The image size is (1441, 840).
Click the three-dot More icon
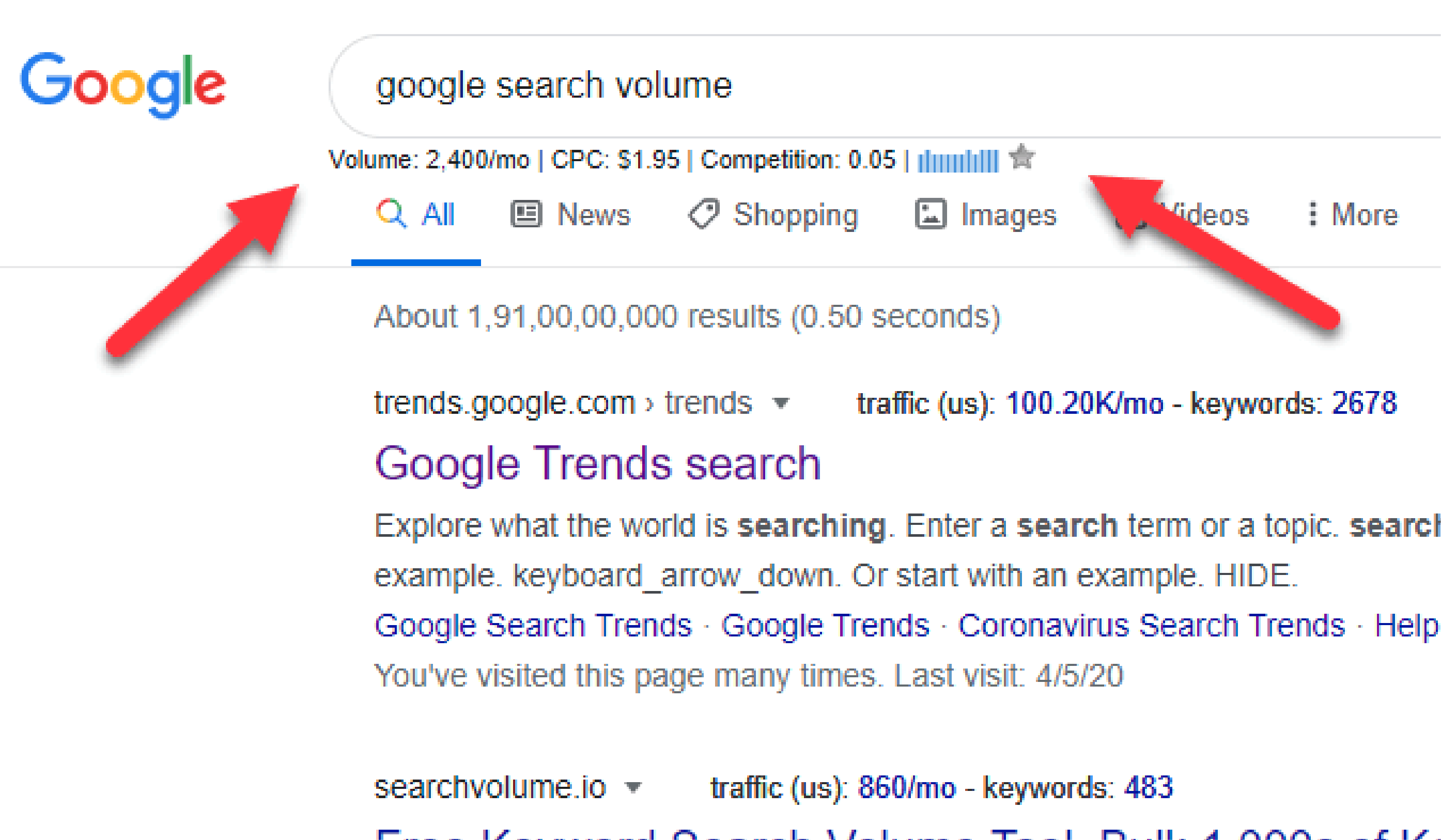1313,214
